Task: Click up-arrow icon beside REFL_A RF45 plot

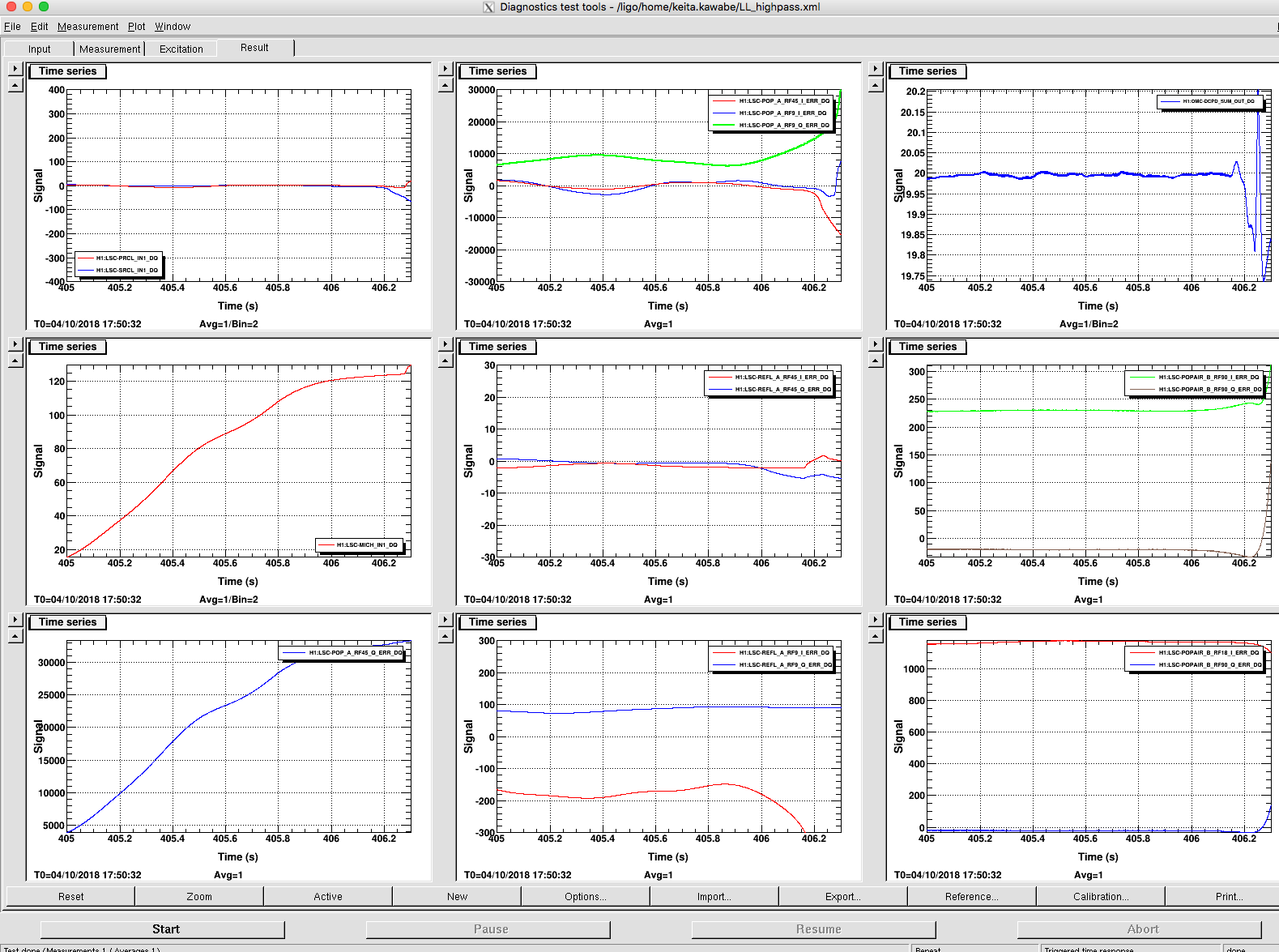Action: [x=446, y=361]
